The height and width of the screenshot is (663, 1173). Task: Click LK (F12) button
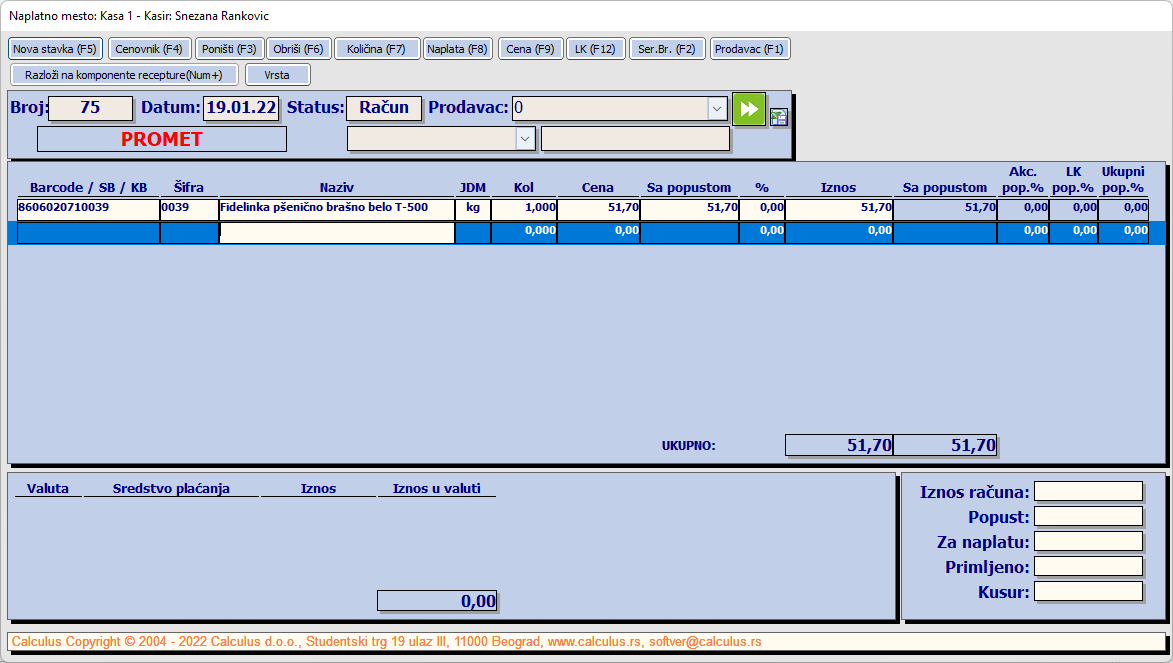tap(595, 49)
